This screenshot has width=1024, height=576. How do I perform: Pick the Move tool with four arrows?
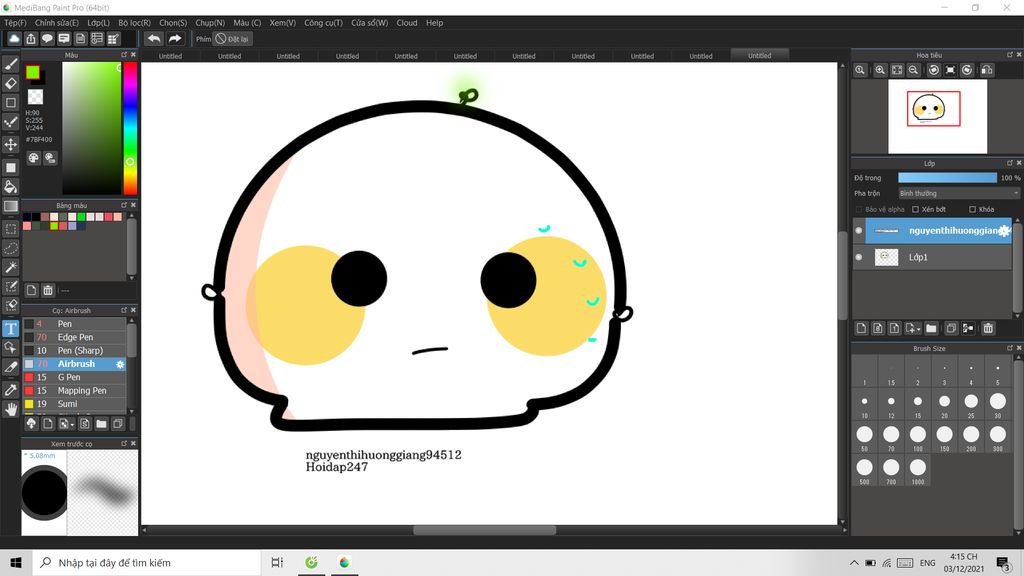(11, 144)
